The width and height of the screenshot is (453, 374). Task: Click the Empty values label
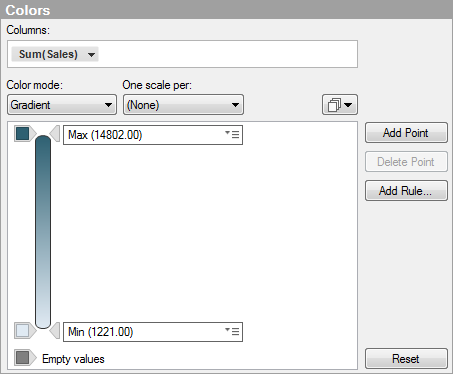pos(73,359)
